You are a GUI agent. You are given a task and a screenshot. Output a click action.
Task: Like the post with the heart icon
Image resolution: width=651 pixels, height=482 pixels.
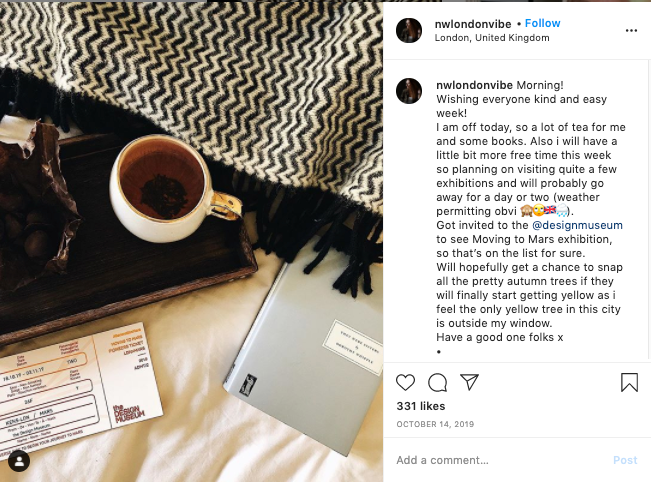click(x=405, y=382)
